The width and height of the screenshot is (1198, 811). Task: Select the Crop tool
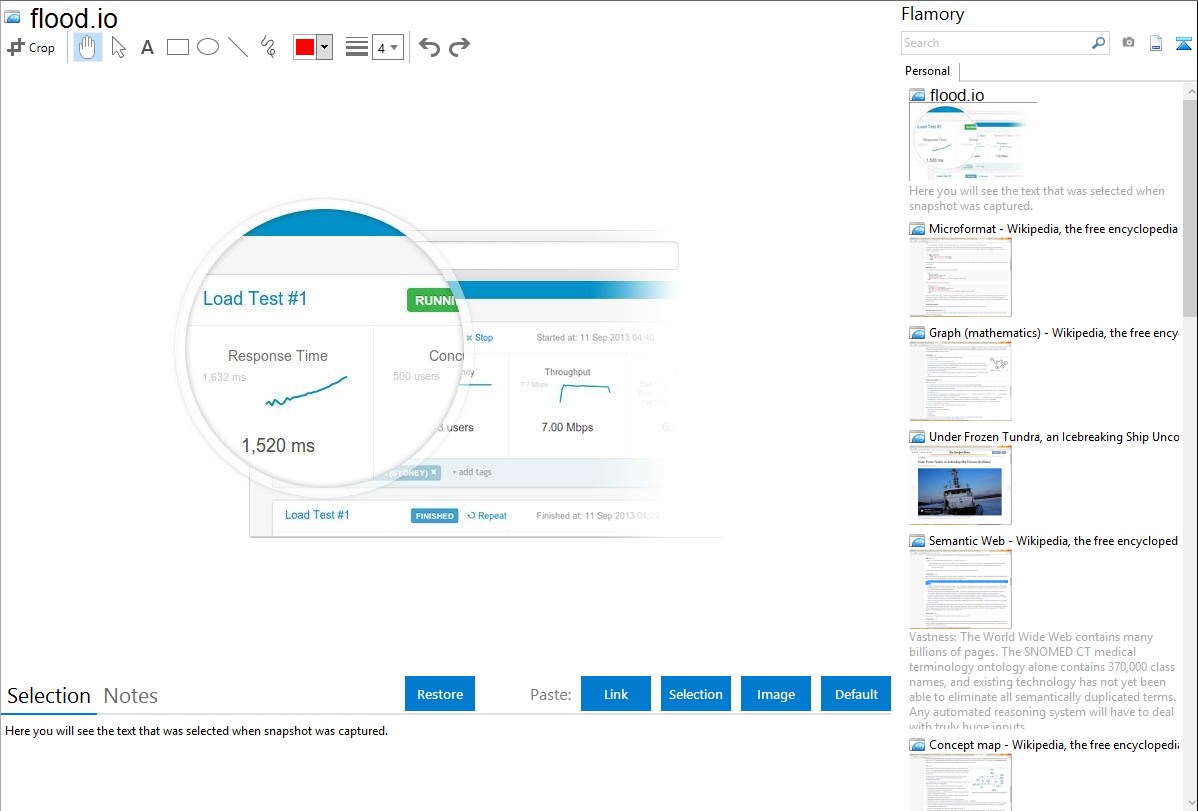(x=31, y=47)
